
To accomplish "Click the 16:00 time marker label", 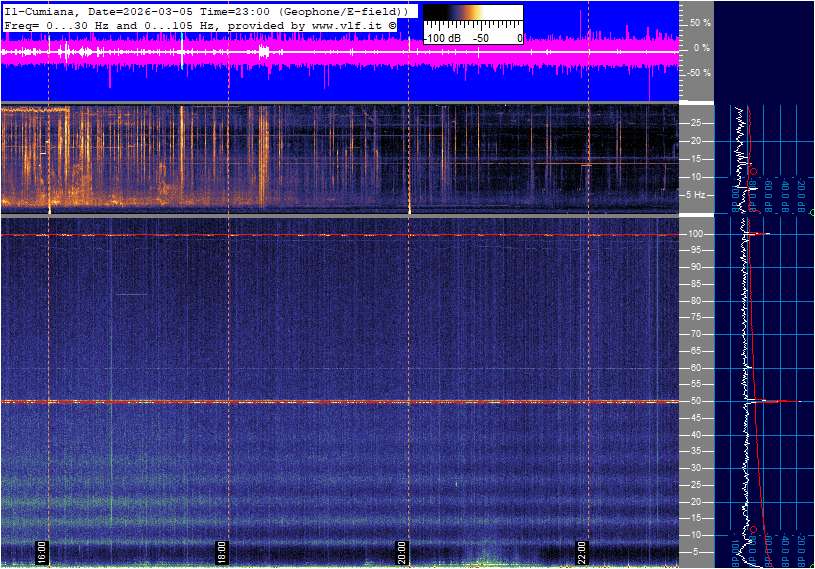I will pyautogui.click(x=42, y=553).
